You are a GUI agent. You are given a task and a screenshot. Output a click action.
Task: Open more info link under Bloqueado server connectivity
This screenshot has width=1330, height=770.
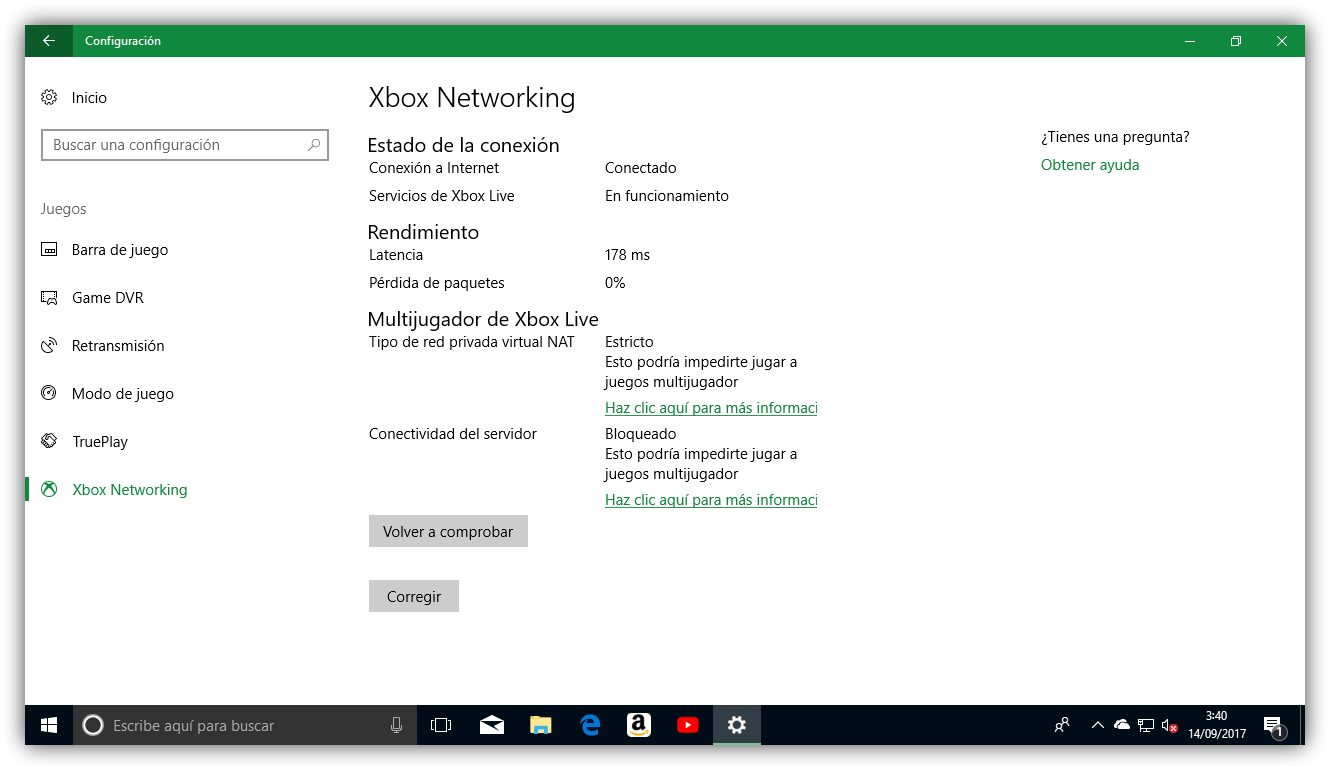tap(711, 500)
